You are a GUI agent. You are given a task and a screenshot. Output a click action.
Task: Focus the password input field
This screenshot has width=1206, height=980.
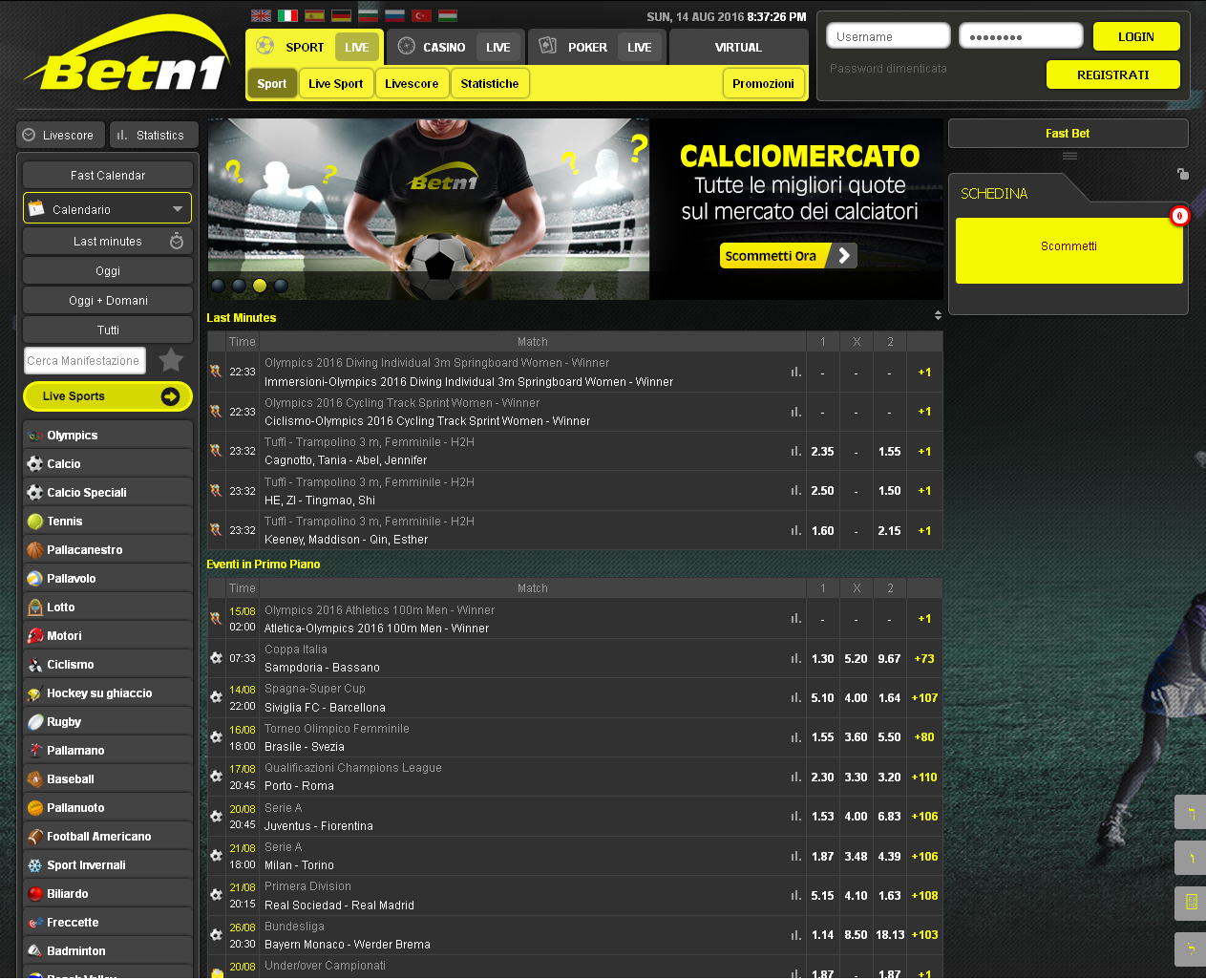coord(1021,36)
